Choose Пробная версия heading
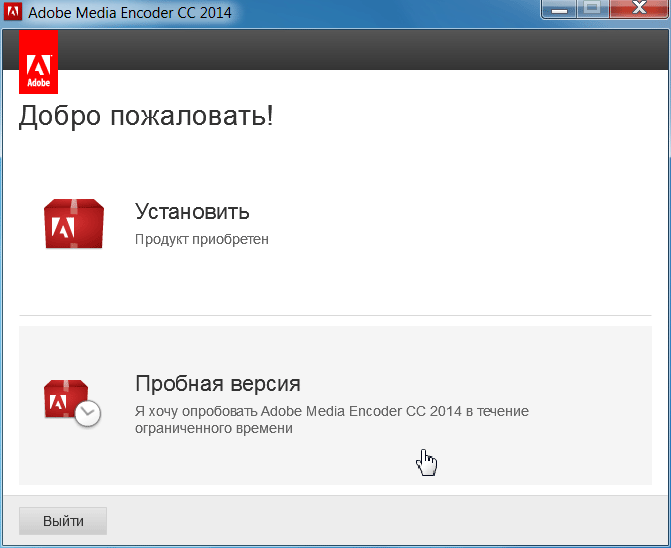The width and height of the screenshot is (671, 548). tap(218, 383)
